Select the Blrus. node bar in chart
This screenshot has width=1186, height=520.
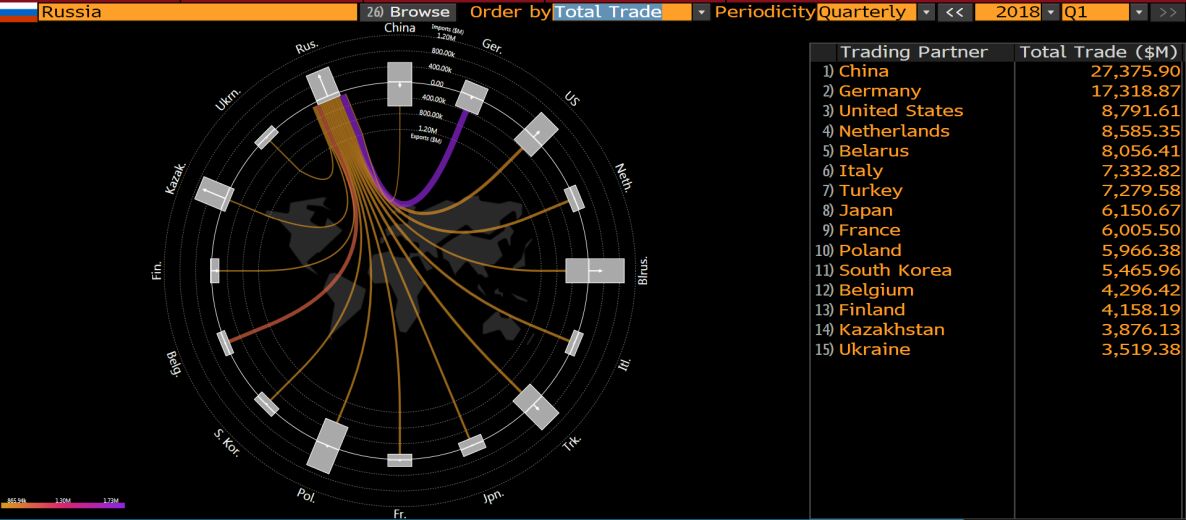[x=595, y=270]
